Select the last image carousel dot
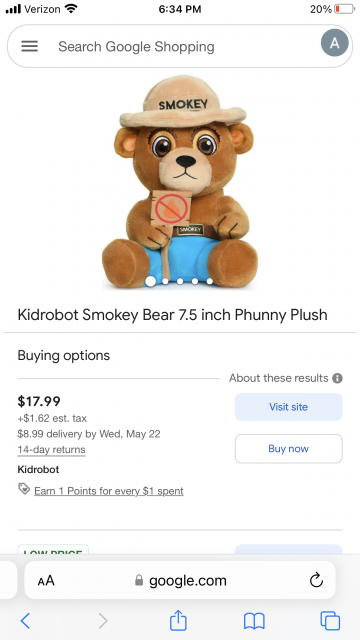360x640 pixels. pos(209,281)
